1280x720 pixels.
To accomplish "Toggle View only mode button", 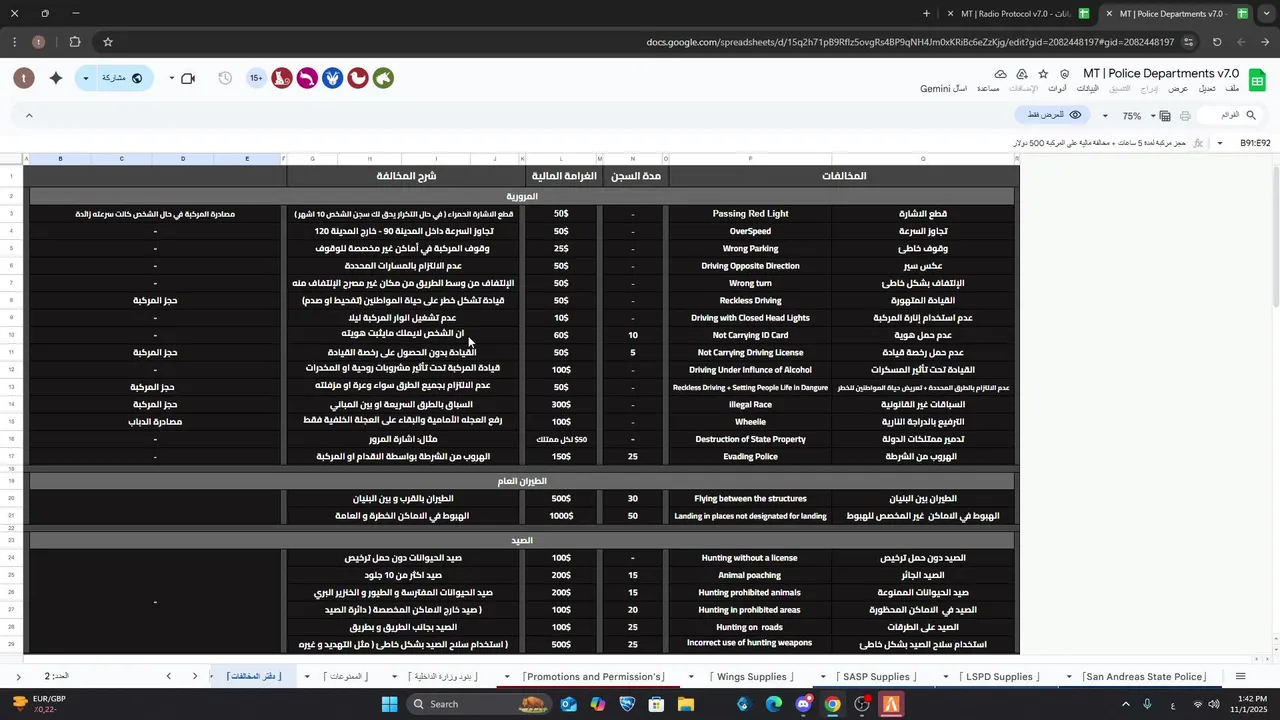I will [1054, 116].
